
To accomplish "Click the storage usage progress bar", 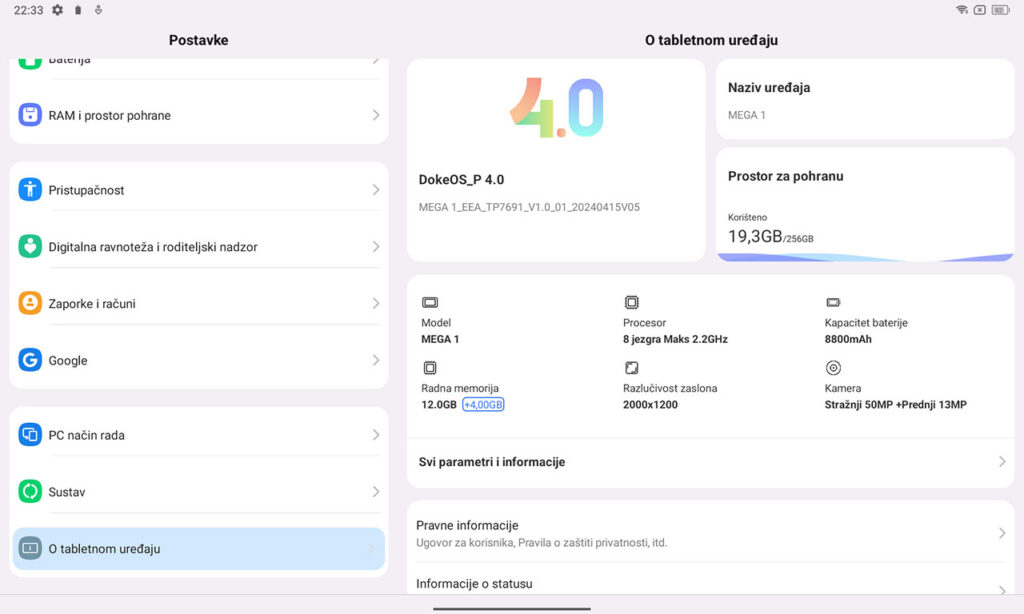I will (864, 257).
